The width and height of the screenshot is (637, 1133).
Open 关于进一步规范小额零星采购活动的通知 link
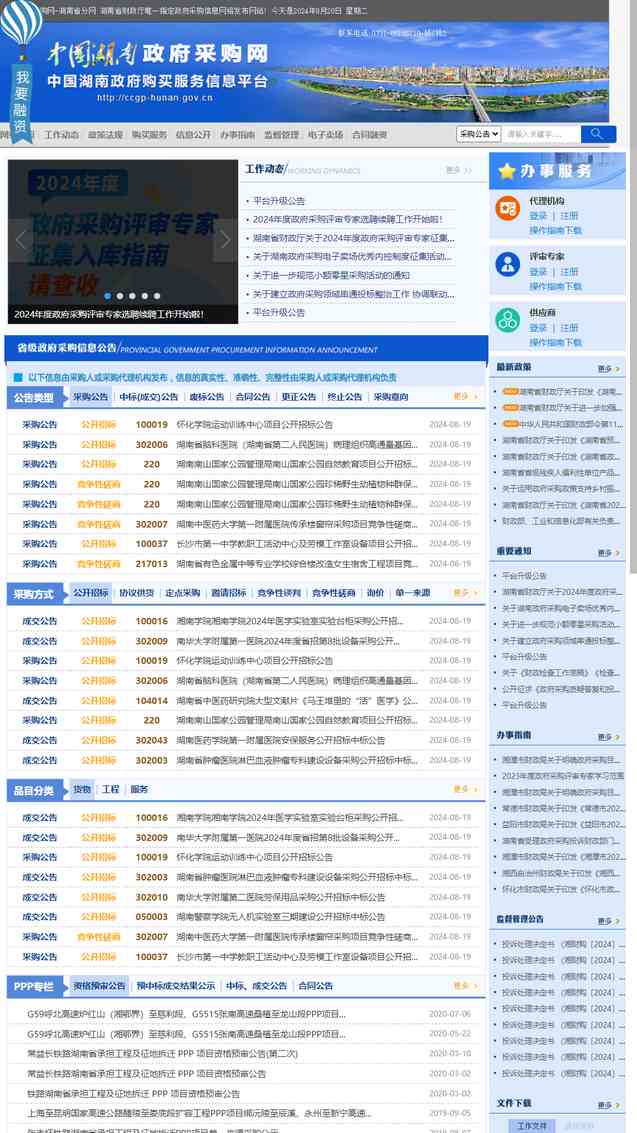(332, 275)
